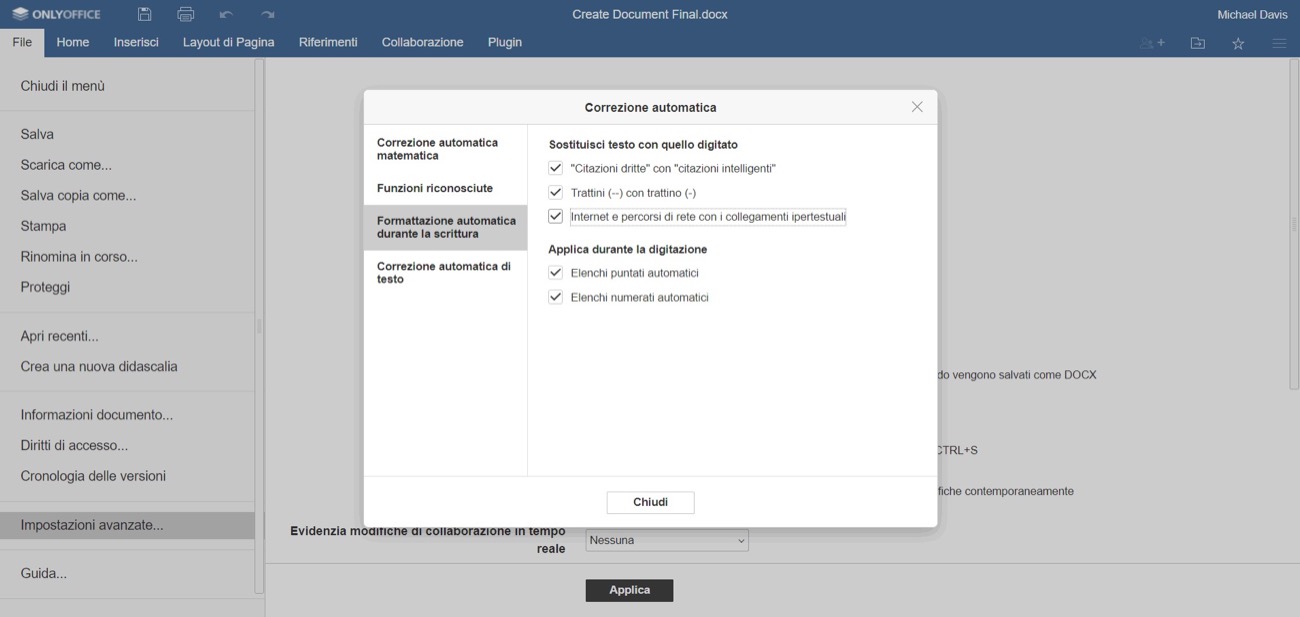
Task: Toggle Elenchi numerati automatici checkbox
Action: tap(556, 297)
